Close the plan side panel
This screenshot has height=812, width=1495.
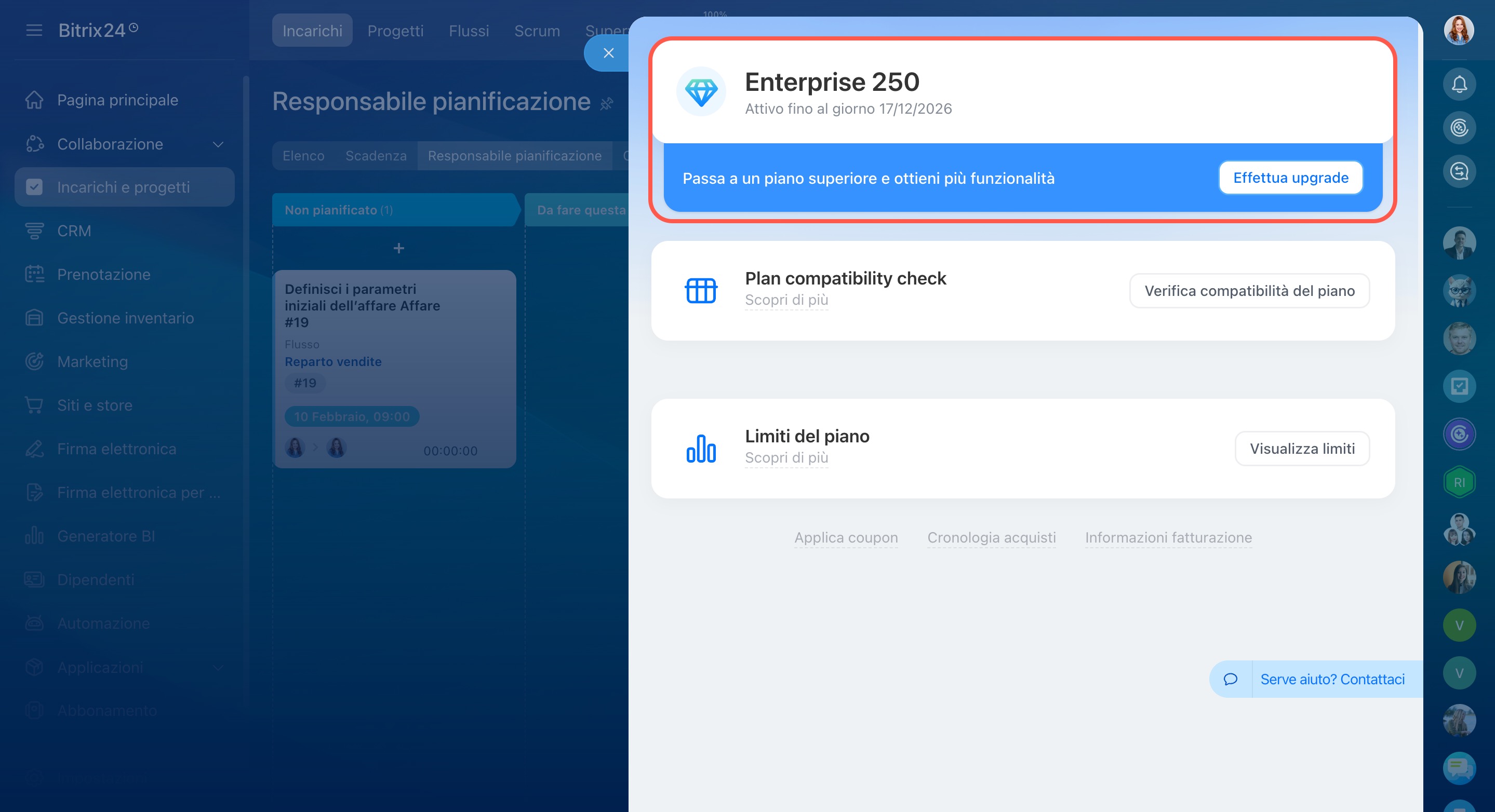pos(608,53)
